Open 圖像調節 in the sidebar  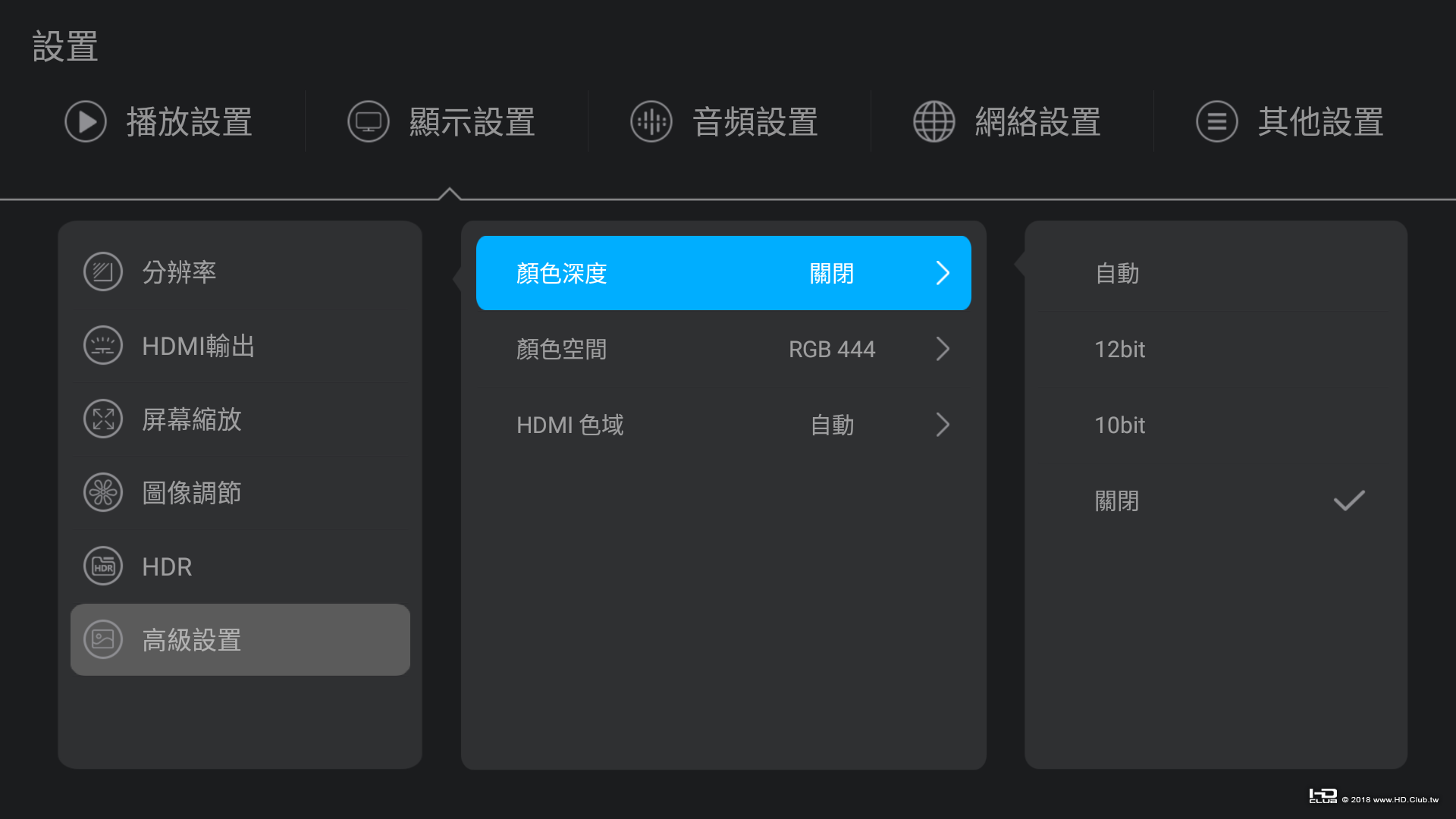[240, 493]
